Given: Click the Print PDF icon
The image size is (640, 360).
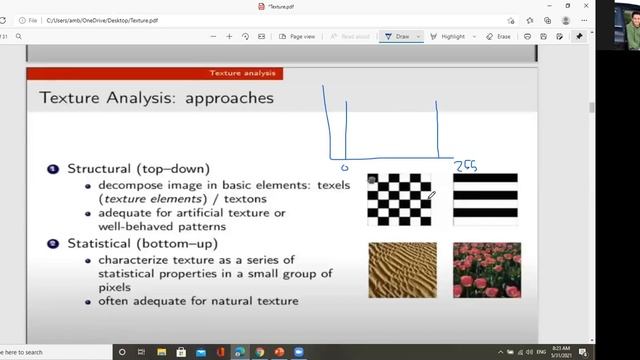Looking at the screenshot, I should point(527,36).
